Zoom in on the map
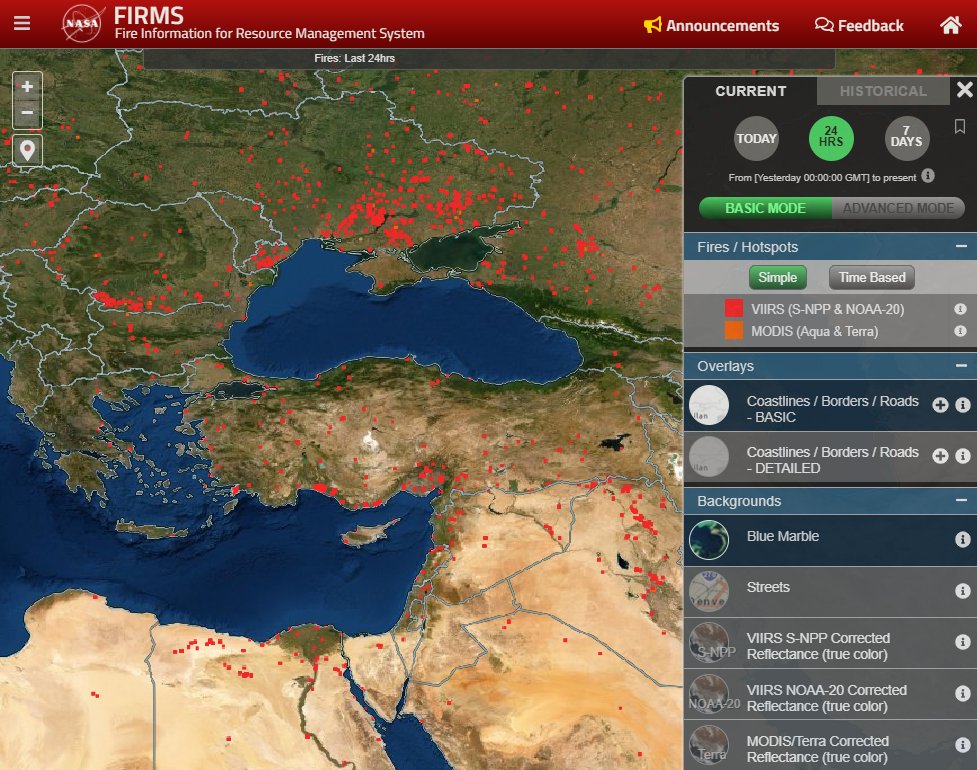Screen dimensions: 977x770 click(27, 87)
